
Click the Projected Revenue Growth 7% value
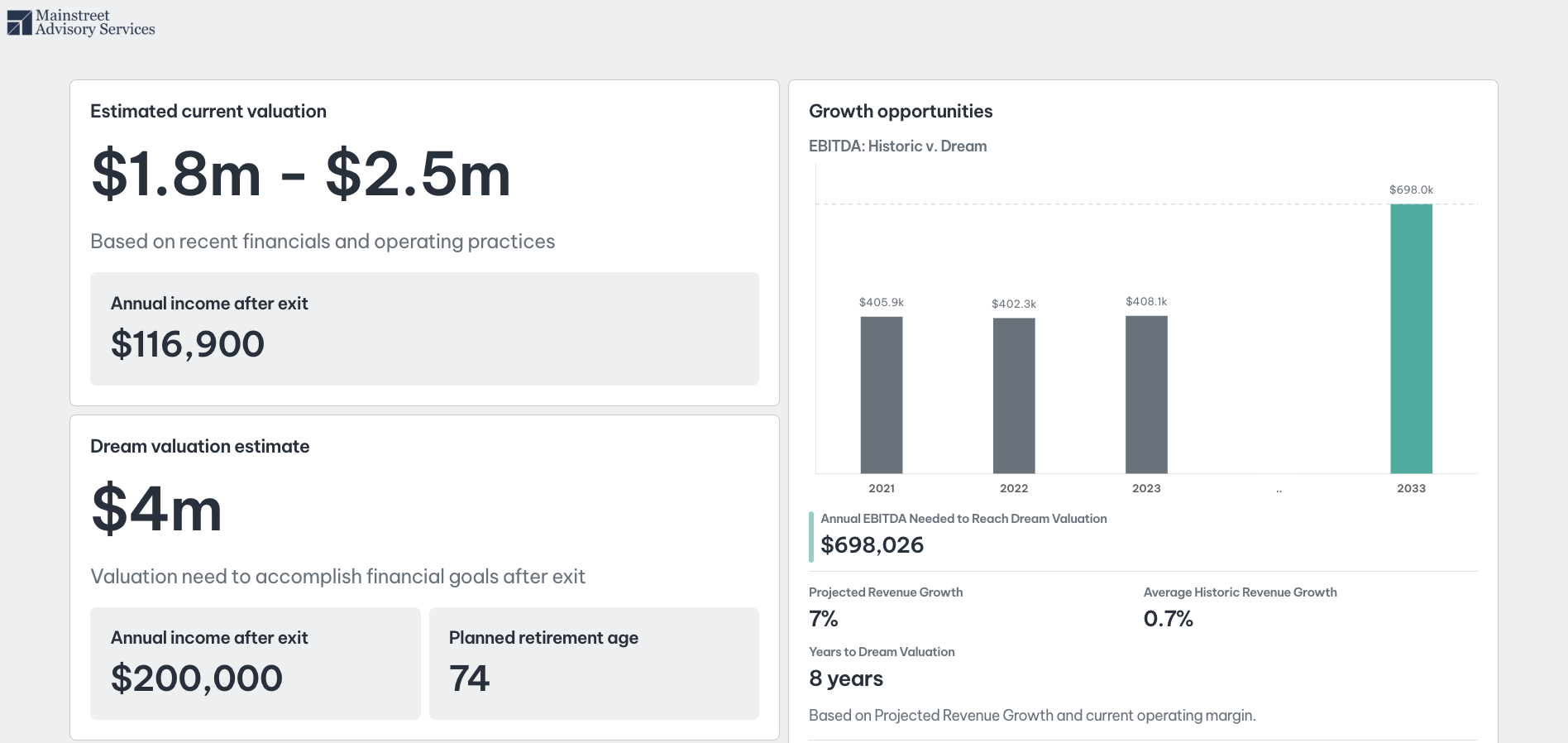coord(824,618)
